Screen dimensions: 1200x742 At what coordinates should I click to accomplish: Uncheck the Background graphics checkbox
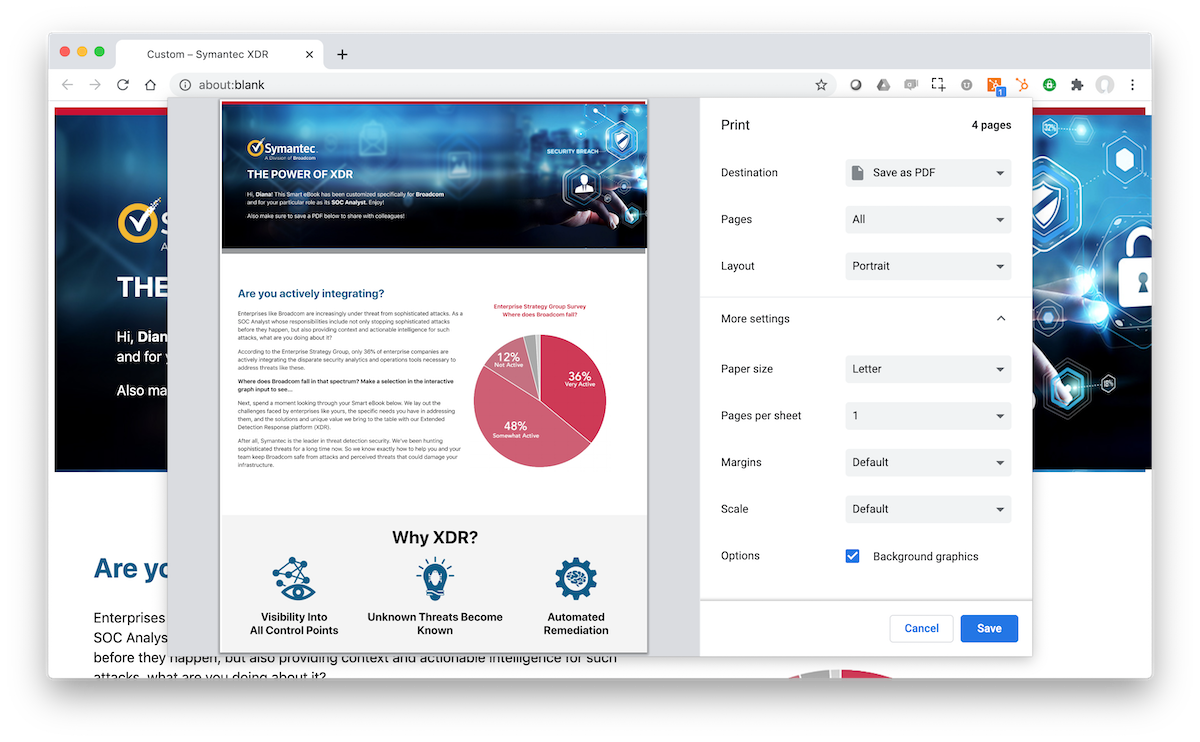pyautogui.click(x=852, y=556)
